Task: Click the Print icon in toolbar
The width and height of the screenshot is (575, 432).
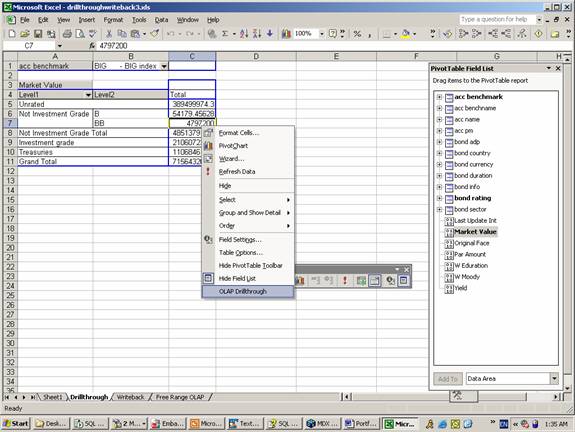Action: (x=67, y=34)
